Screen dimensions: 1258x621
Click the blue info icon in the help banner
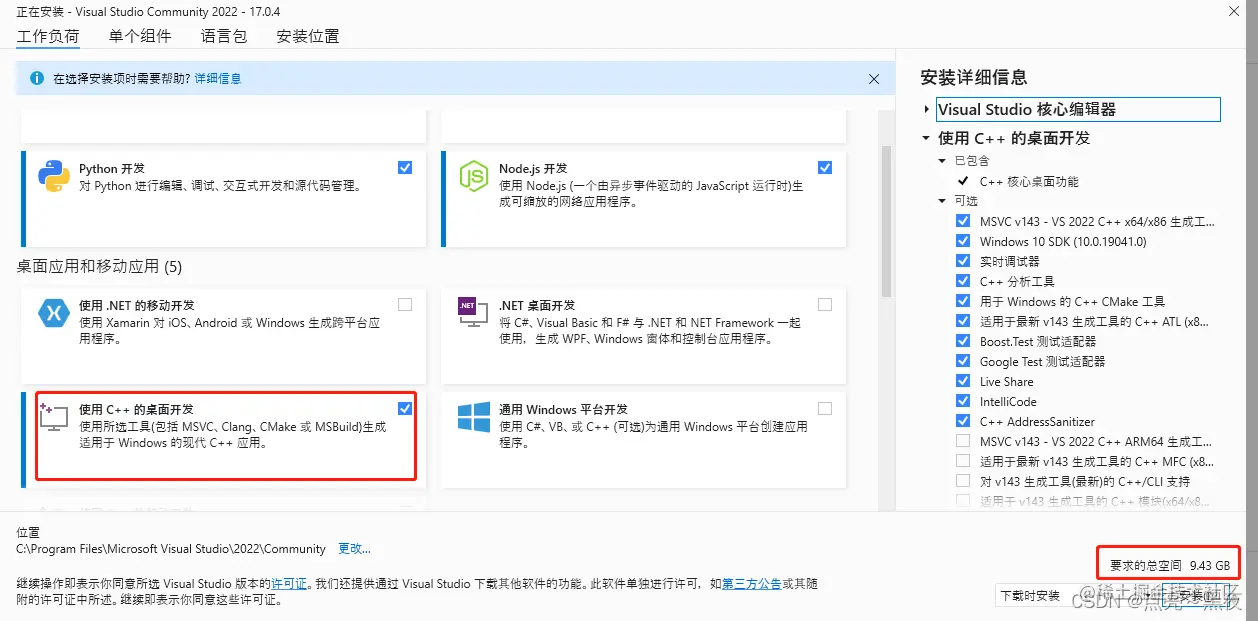[37, 78]
